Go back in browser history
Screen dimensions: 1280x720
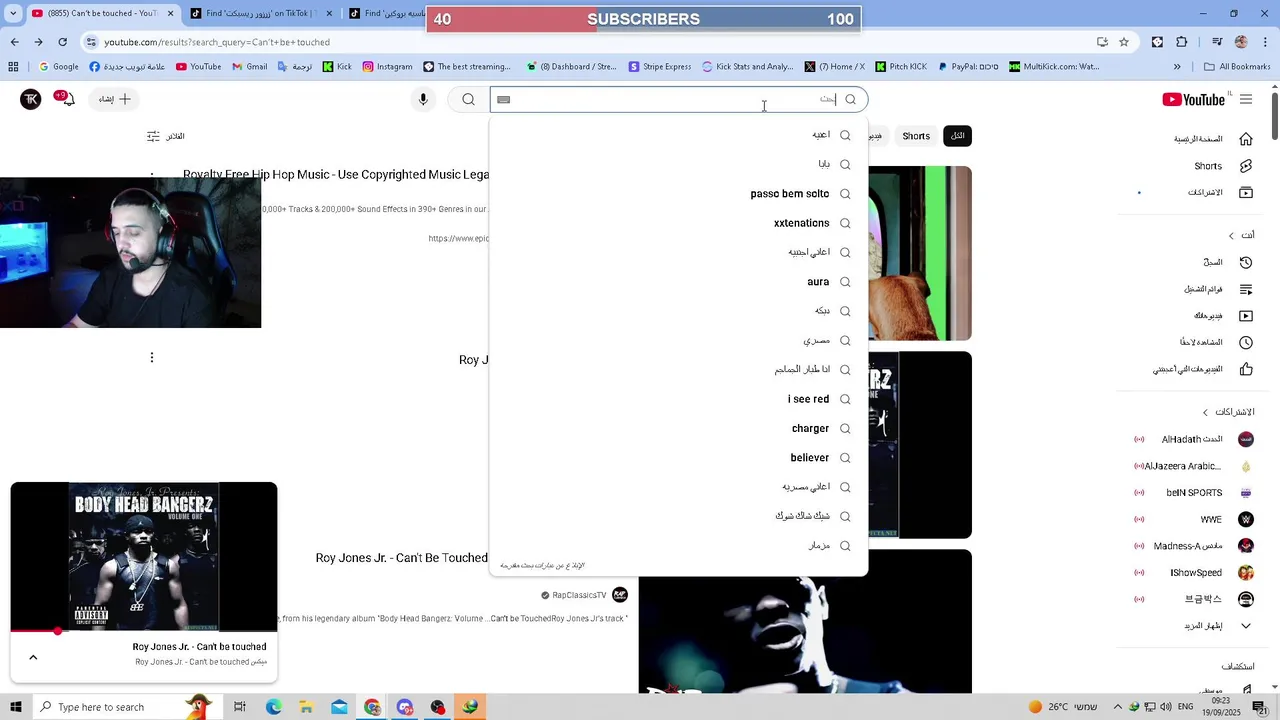tap(15, 42)
